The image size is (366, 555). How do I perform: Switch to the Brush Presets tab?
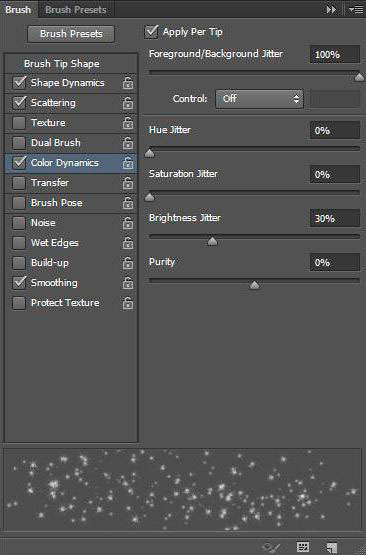pyautogui.click(x=75, y=10)
